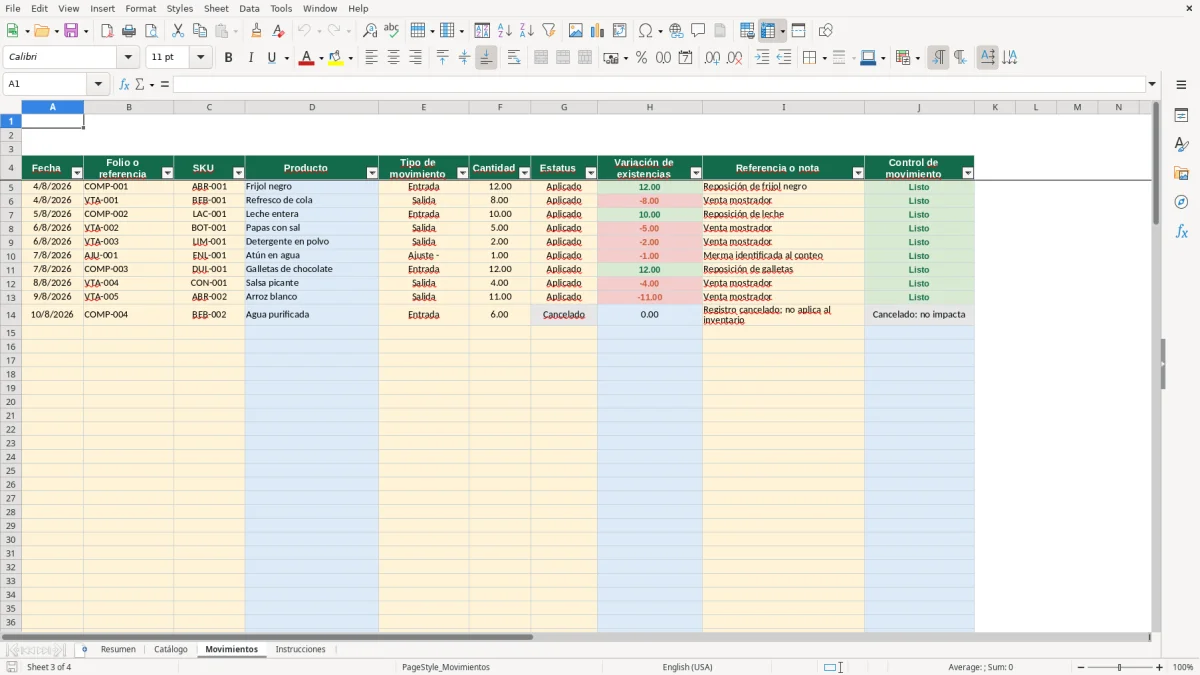Image resolution: width=1200 pixels, height=675 pixels.
Task: Click the Clear Direct Formatting icon
Action: 278,31
